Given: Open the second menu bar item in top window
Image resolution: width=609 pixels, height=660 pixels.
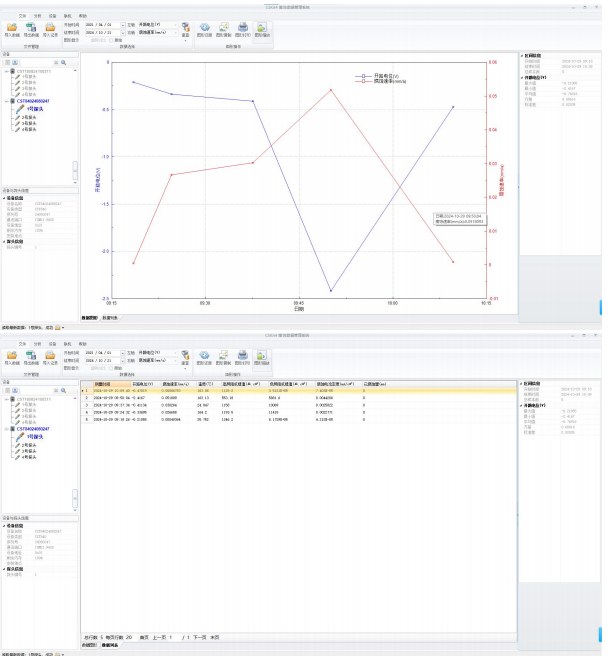Looking at the screenshot, I should (x=37, y=16).
